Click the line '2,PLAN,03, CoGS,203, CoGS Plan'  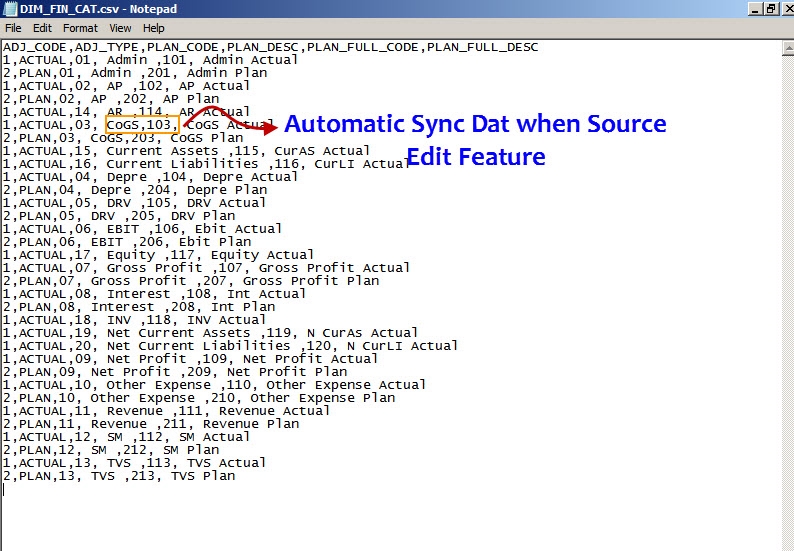point(123,138)
